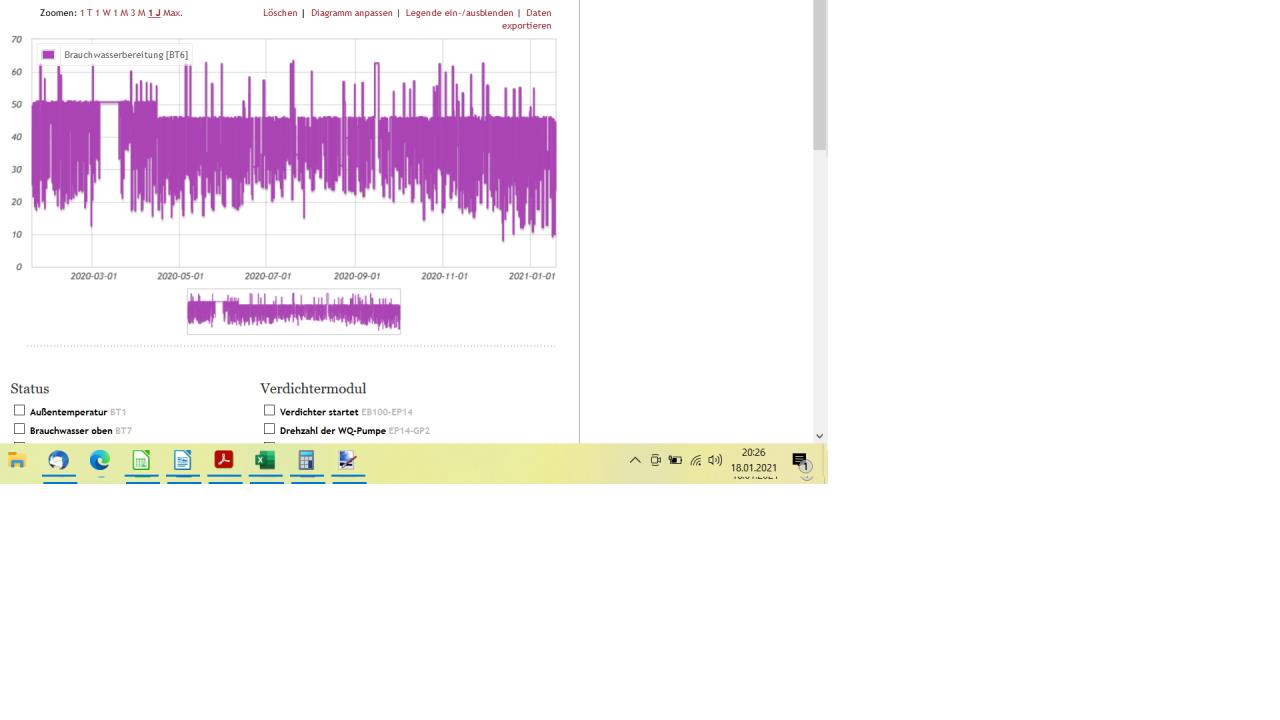The height and width of the screenshot is (720, 1280).
Task: Open Thunderbird mail in the taskbar
Action: pos(59,461)
